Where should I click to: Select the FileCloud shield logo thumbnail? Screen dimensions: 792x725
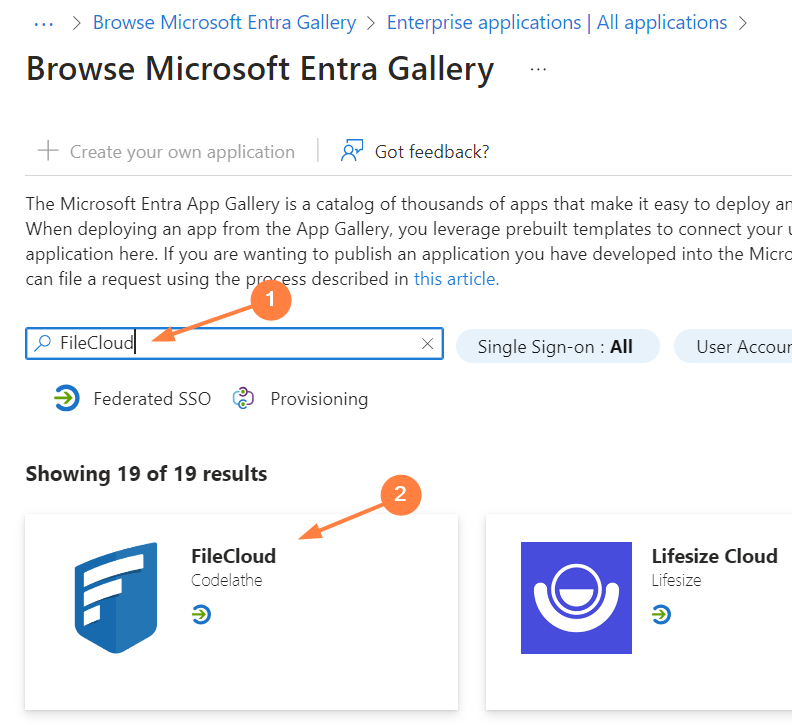tap(116, 597)
